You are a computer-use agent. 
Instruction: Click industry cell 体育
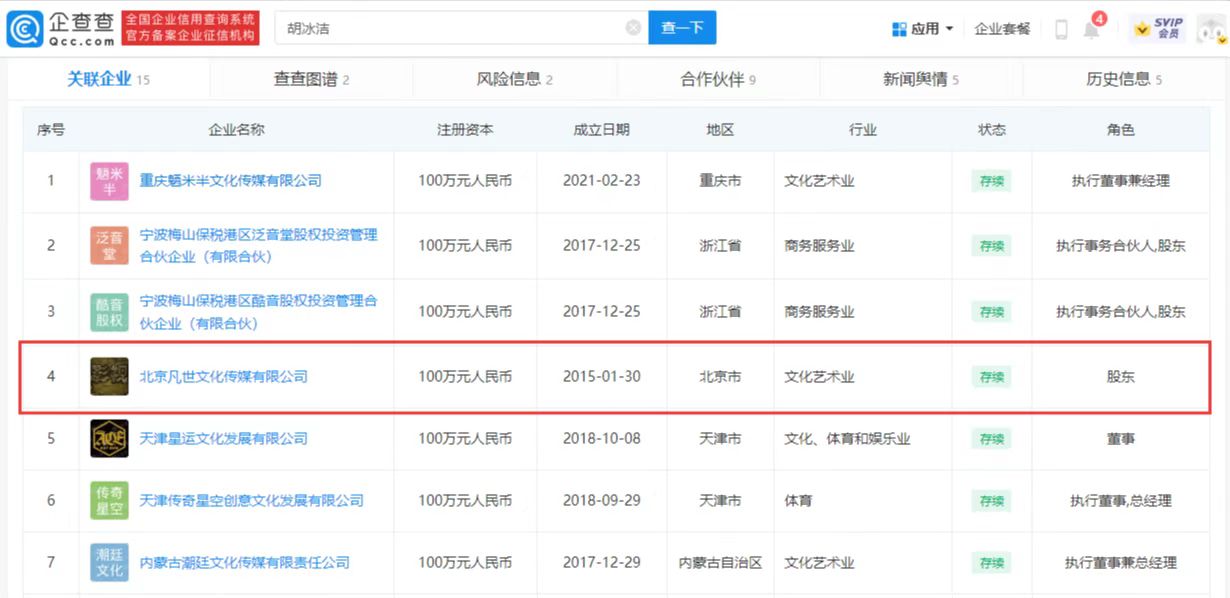point(798,500)
